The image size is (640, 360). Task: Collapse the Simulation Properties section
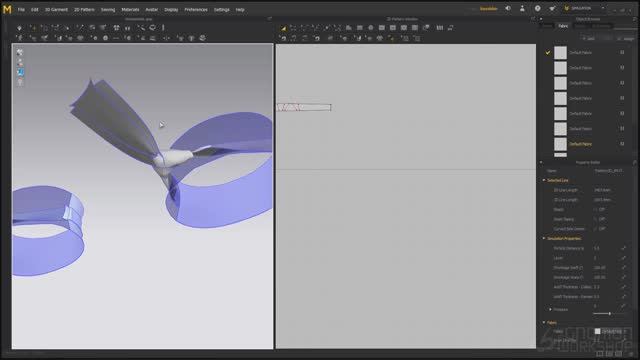(544, 238)
